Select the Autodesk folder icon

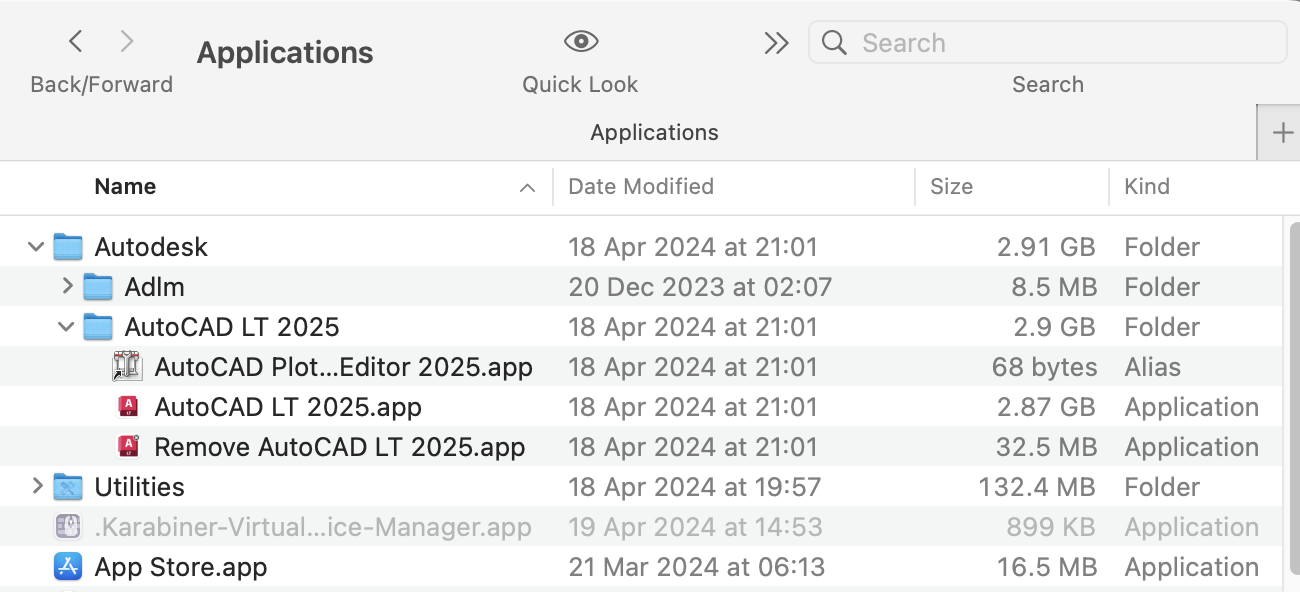point(68,247)
